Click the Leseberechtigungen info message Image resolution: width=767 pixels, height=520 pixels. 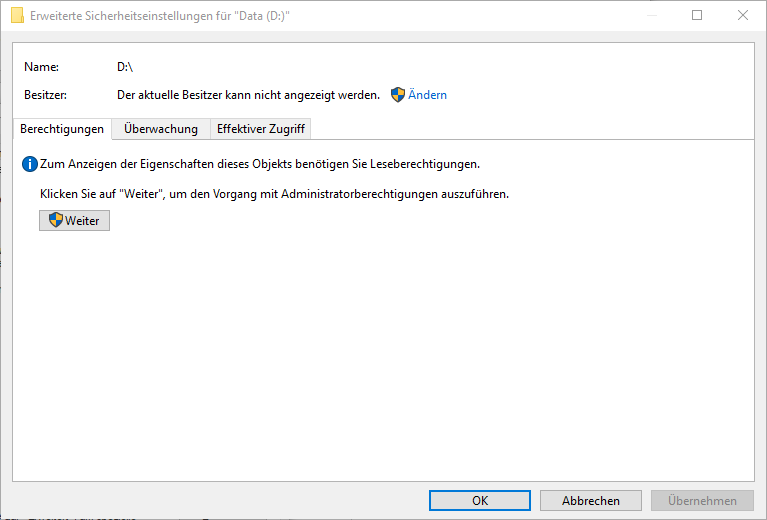(x=260, y=164)
